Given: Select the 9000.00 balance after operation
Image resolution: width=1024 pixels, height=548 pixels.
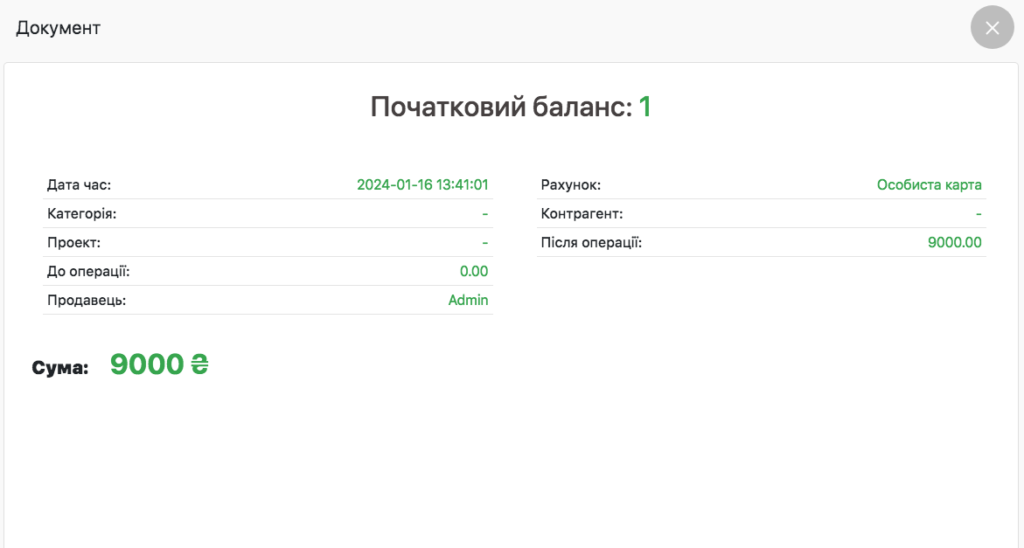Looking at the screenshot, I should (x=954, y=243).
